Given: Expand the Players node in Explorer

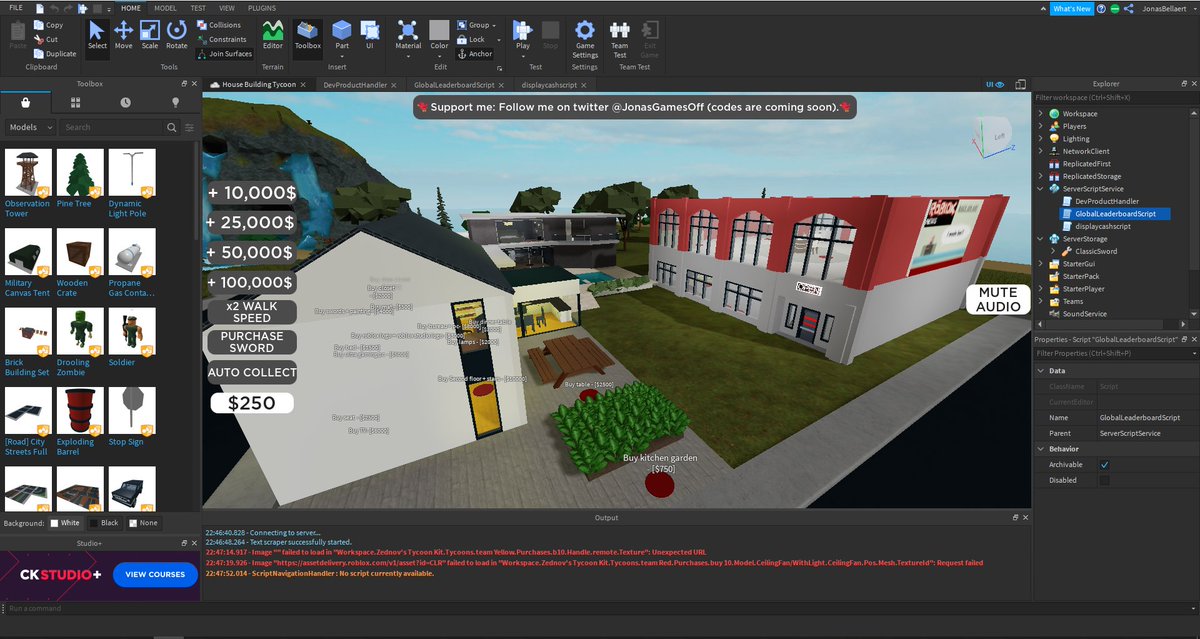Looking at the screenshot, I should point(1040,126).
